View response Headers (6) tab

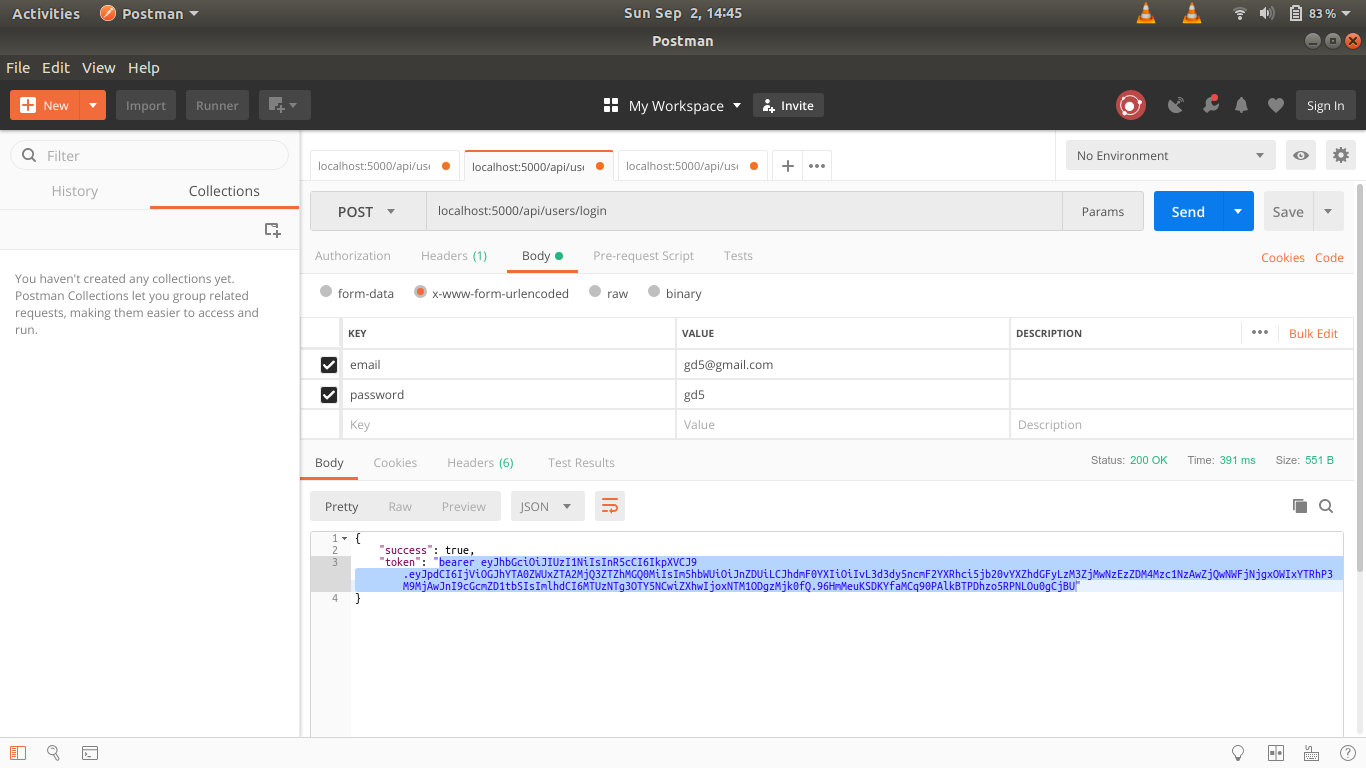click(480, 463)
